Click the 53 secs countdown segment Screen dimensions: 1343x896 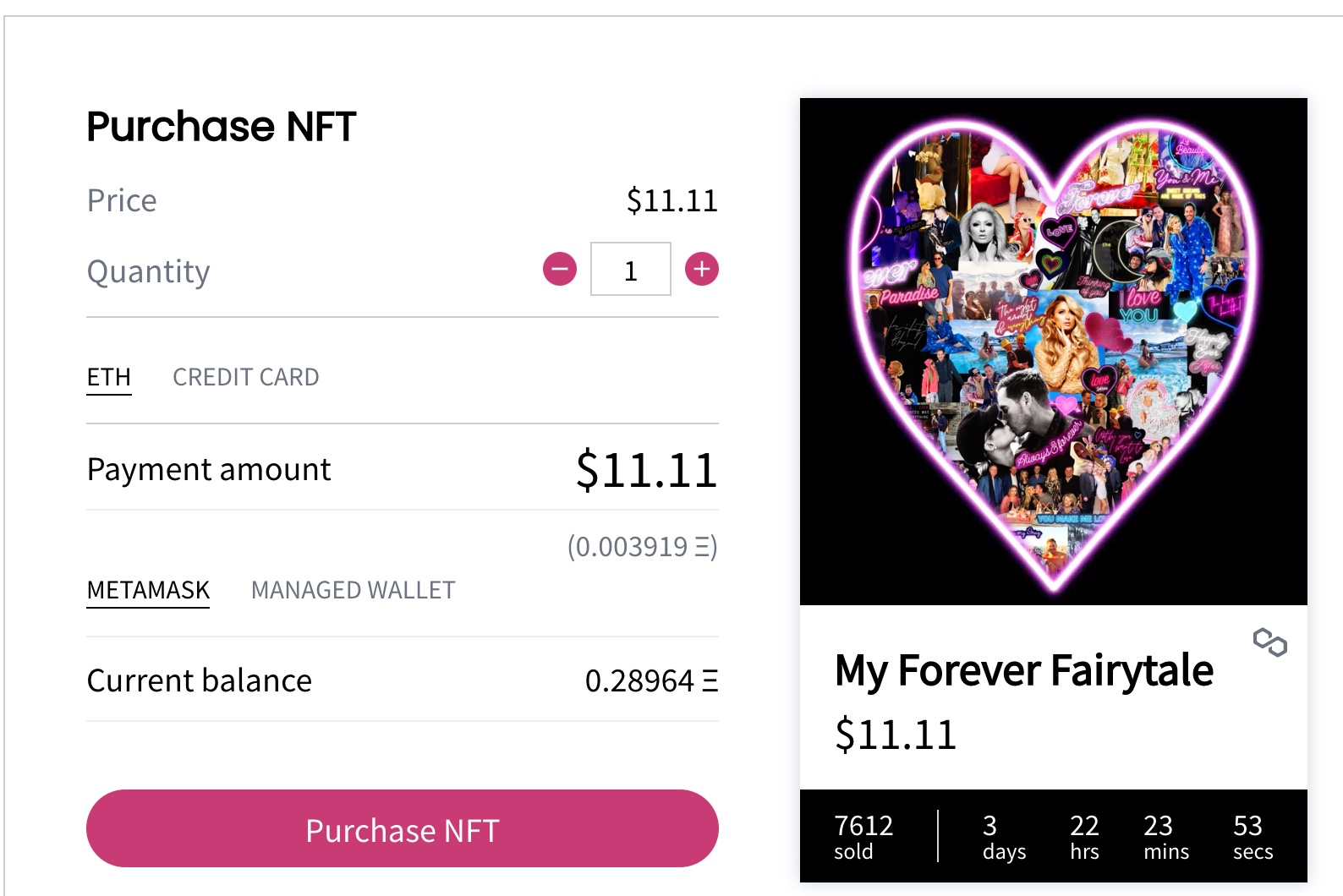tap(1253, 836)
